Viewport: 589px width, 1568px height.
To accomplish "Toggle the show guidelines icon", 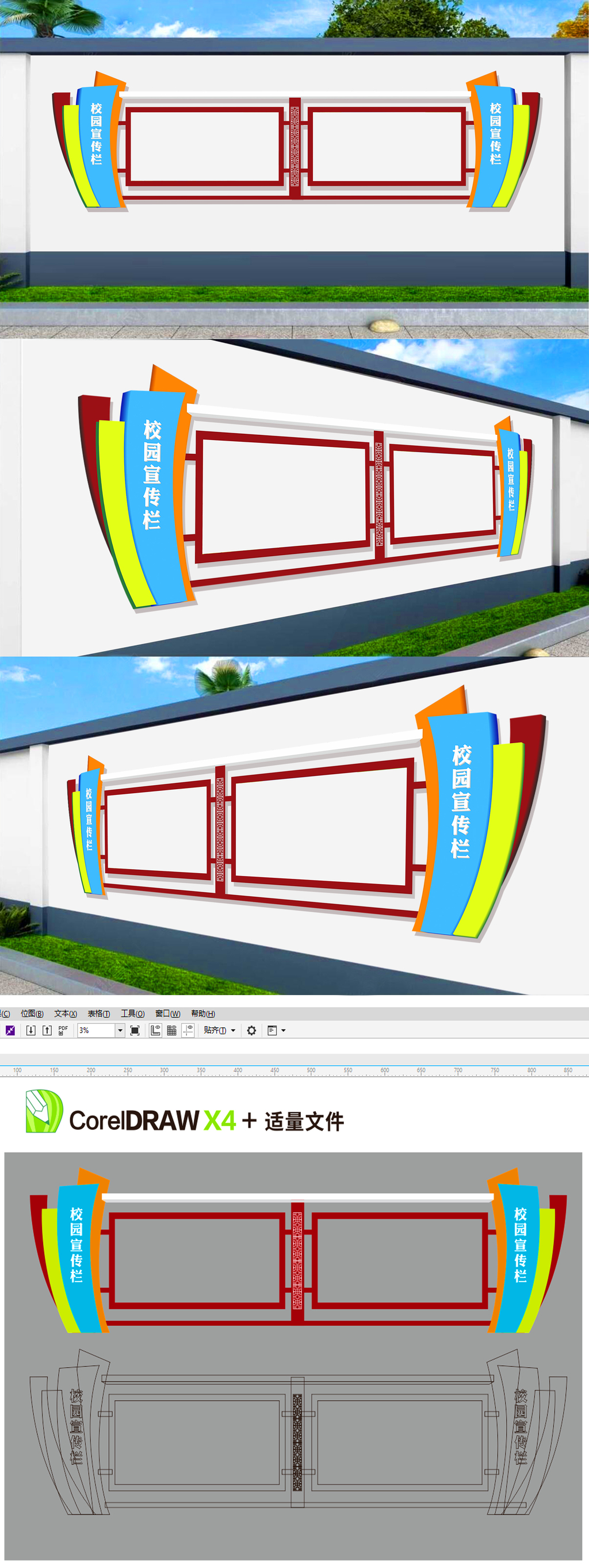I will click(x=188, y=1030).
